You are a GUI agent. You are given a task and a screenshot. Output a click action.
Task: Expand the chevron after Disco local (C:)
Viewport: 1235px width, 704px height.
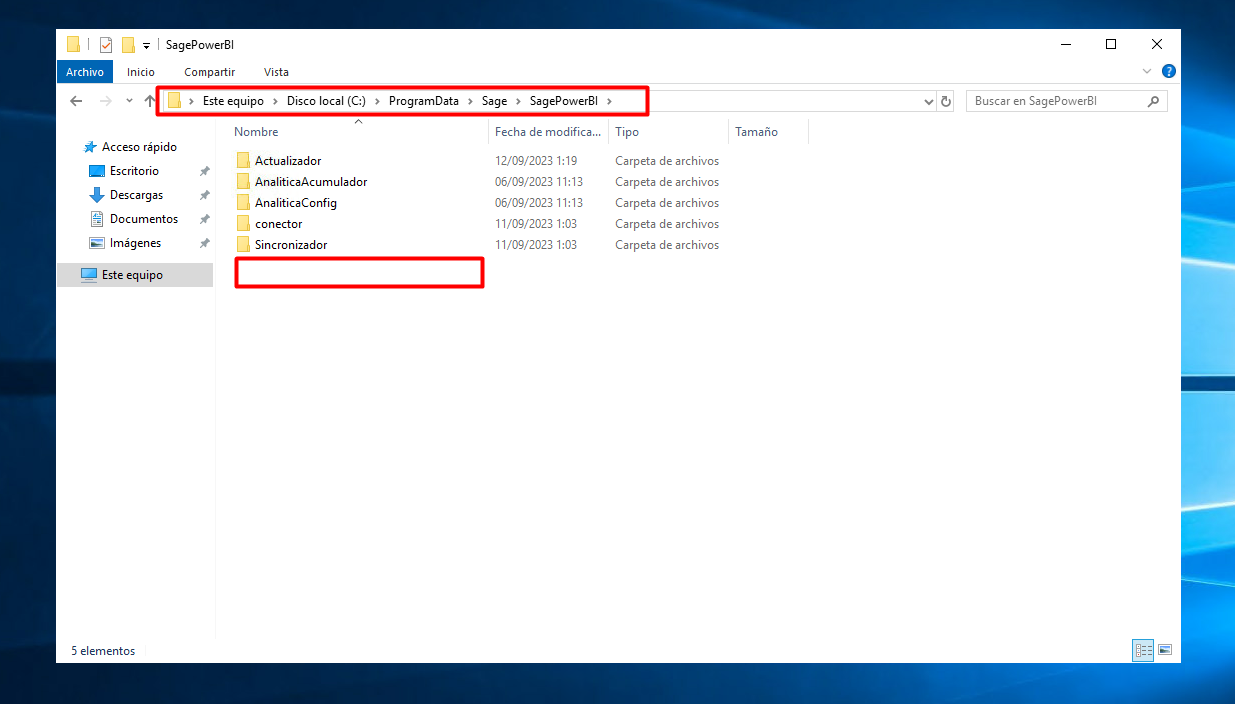377,101
